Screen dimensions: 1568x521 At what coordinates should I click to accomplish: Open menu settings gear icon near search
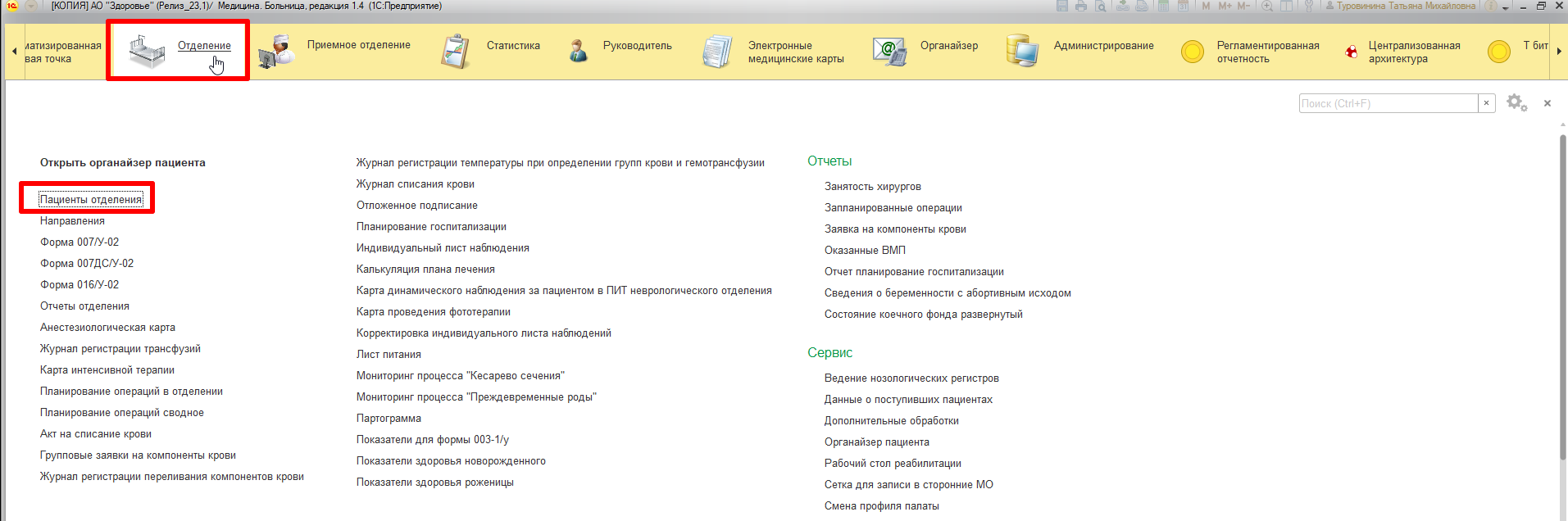point(1516,103)
